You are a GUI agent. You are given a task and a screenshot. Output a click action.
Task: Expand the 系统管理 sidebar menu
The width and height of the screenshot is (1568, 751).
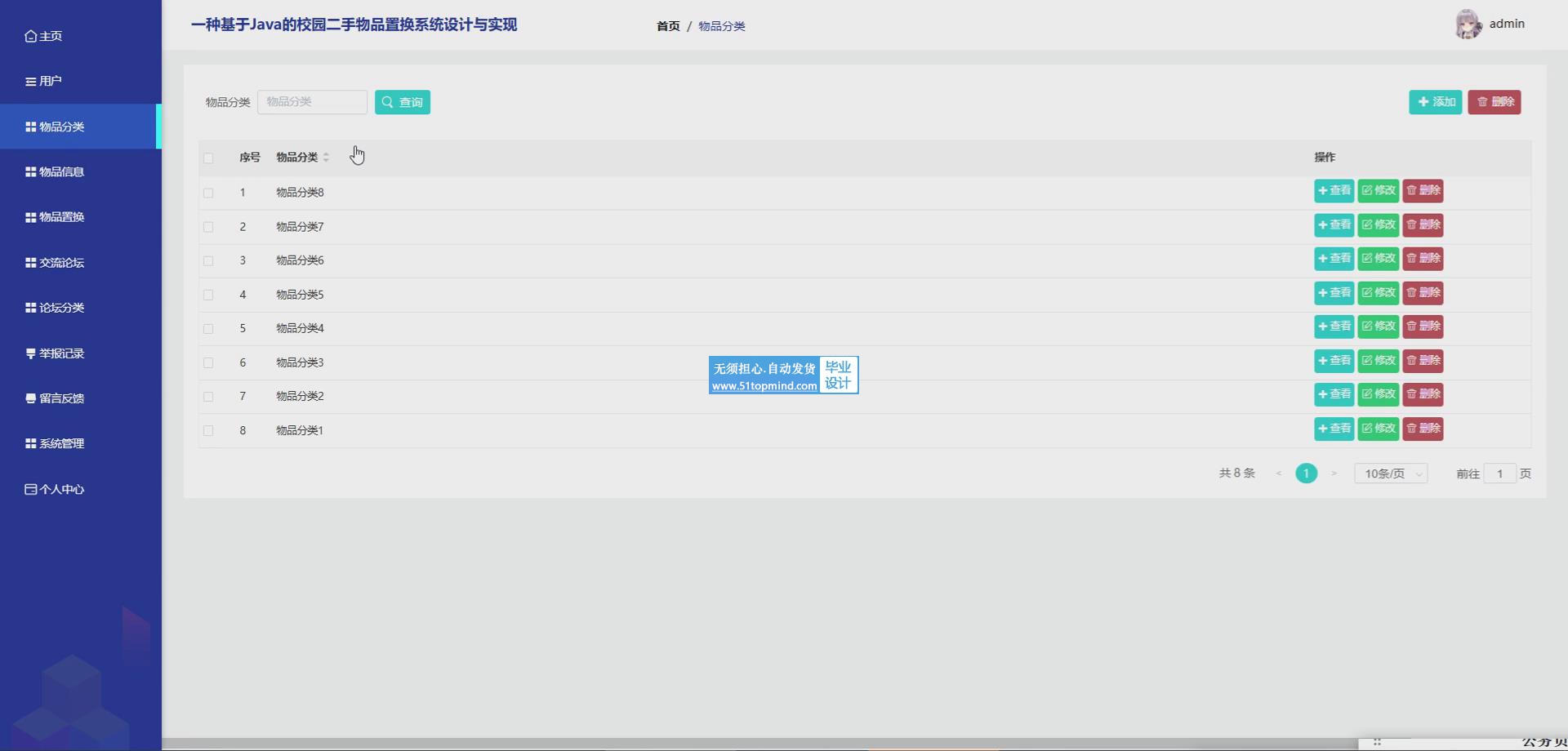click(x=62, y=443)
